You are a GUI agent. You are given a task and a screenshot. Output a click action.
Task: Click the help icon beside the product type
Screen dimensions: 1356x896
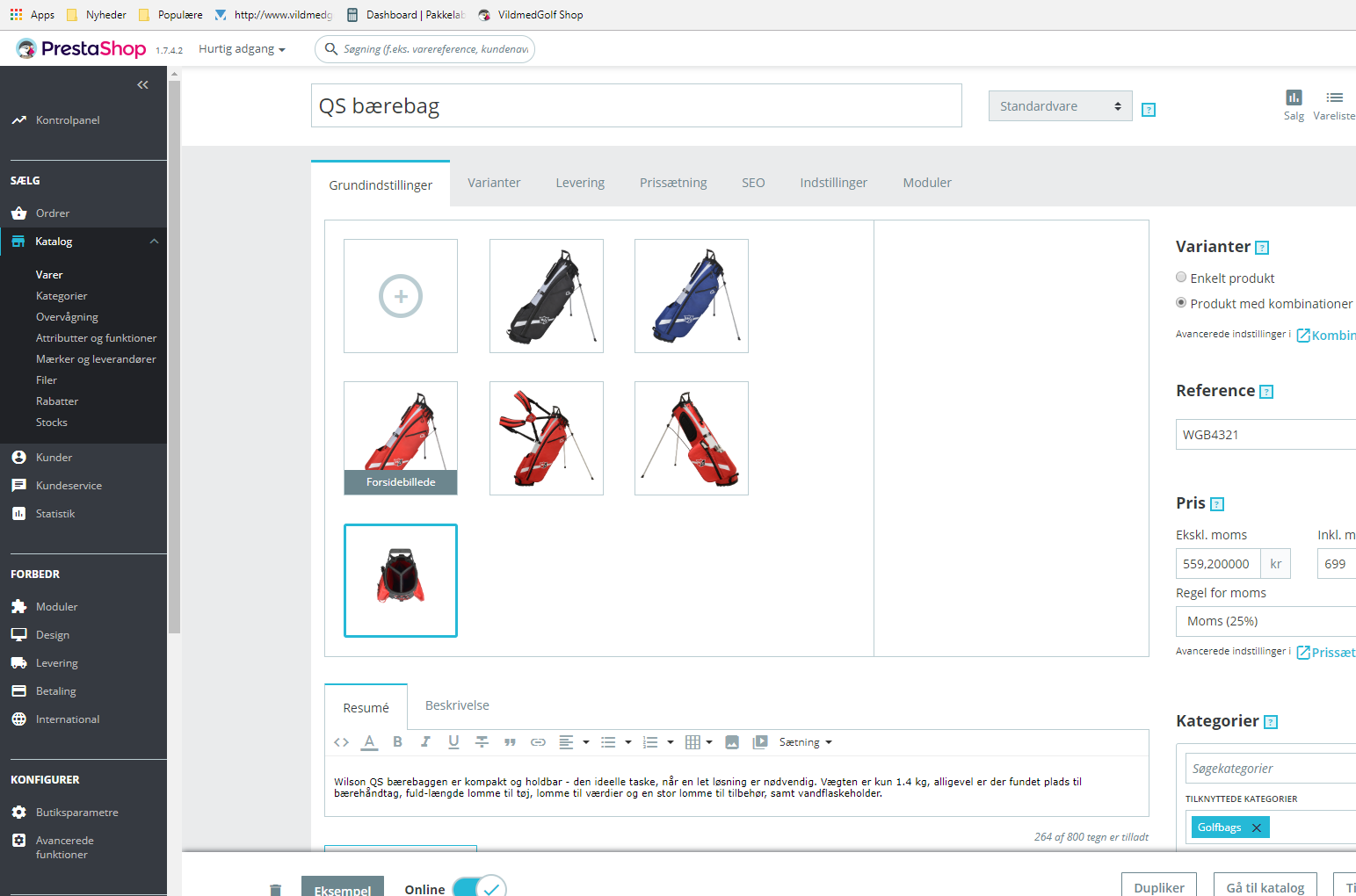[x=1149, y=110]
